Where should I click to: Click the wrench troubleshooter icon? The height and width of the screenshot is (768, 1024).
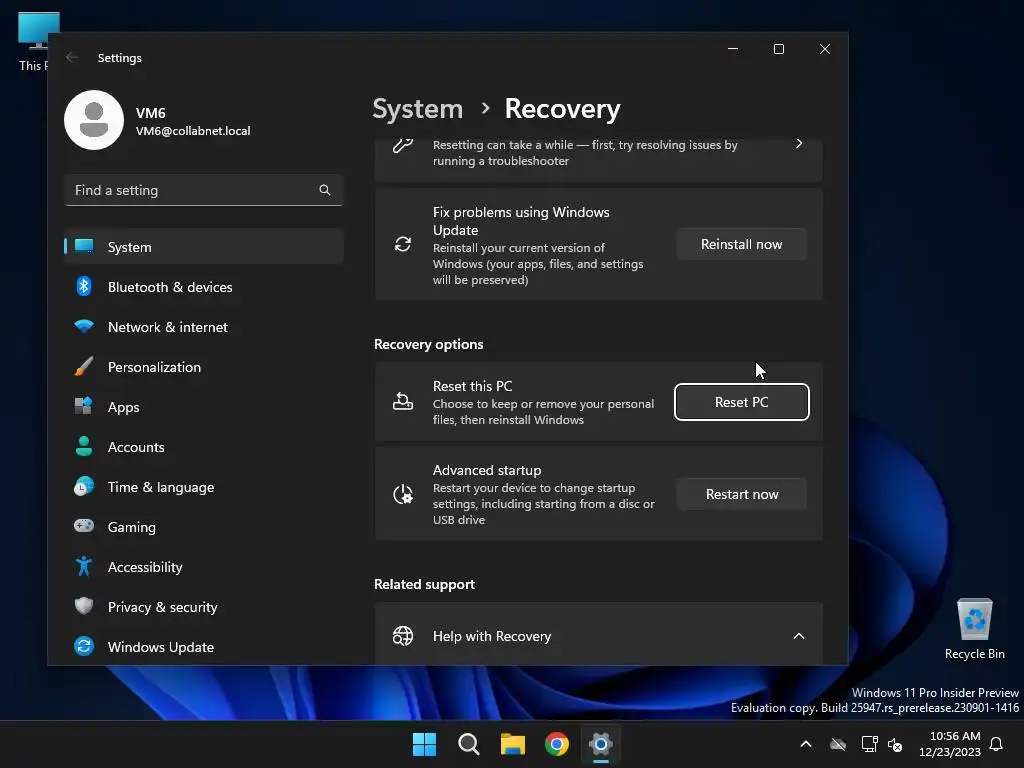pyautogui.click(x=403, y=144)
